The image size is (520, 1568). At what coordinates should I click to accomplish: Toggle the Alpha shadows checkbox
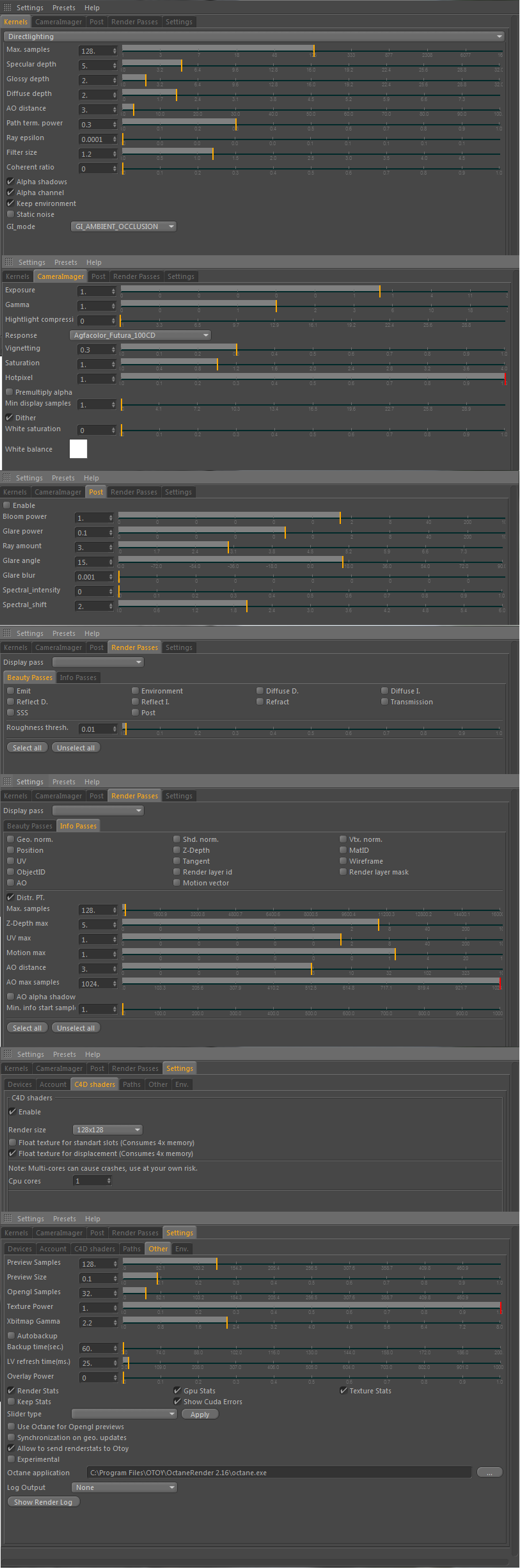coord(10,182)
